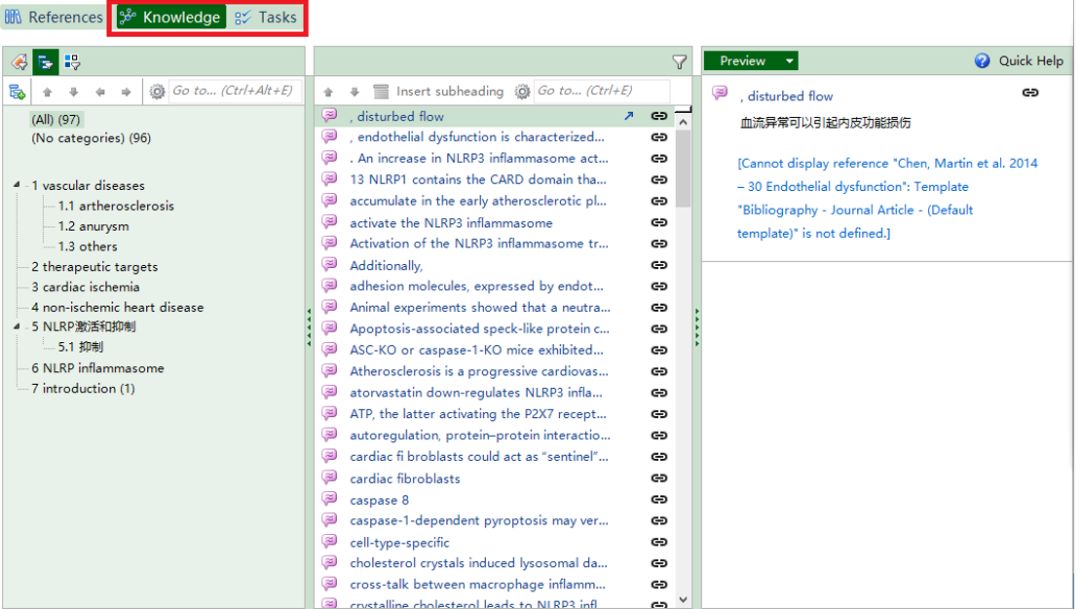1080x609 pixels.
Task: Move knowledge item up in middle panel
Action: click(x=329, y=92)
